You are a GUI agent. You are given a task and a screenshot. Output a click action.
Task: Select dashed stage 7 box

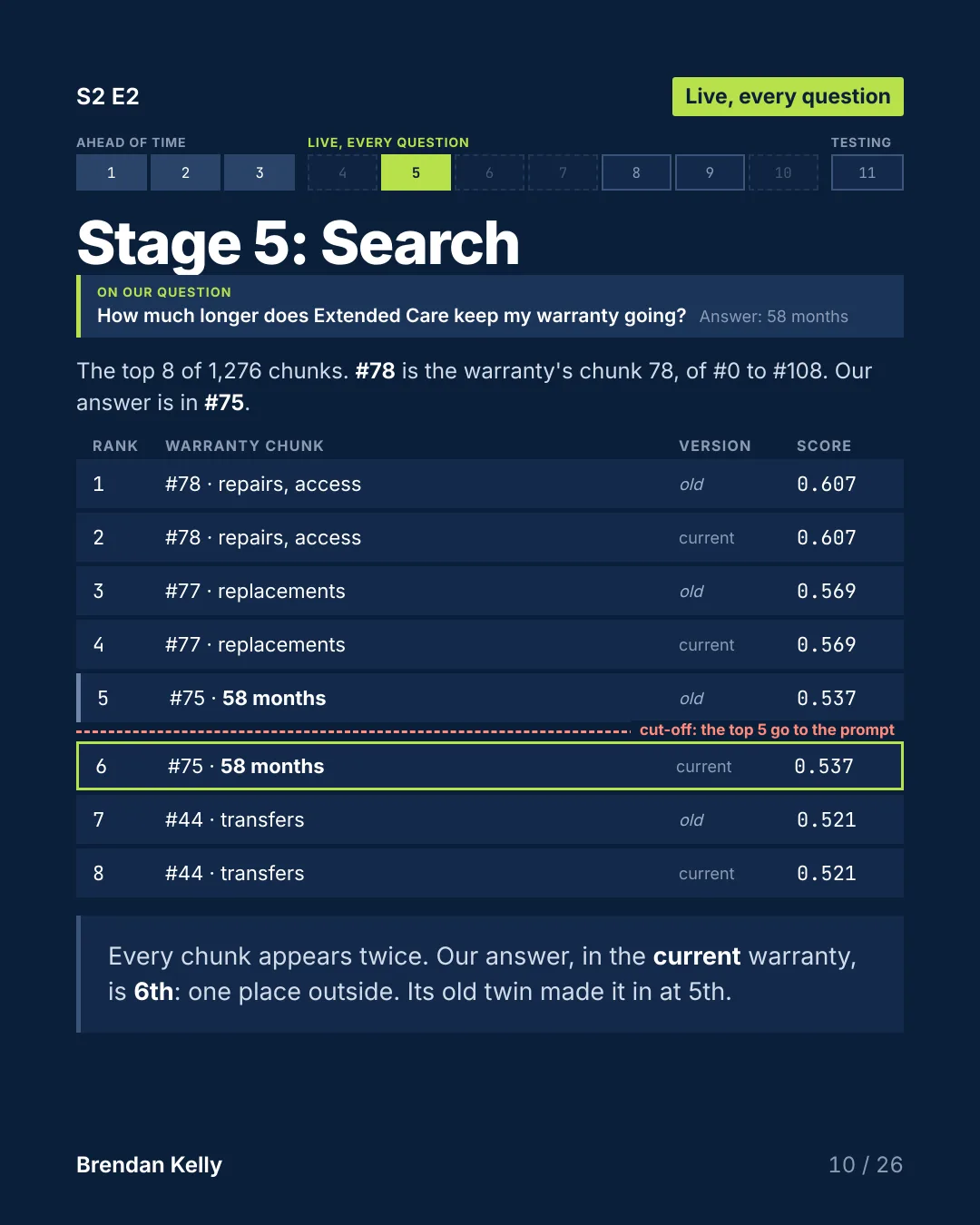click(563, 172)
